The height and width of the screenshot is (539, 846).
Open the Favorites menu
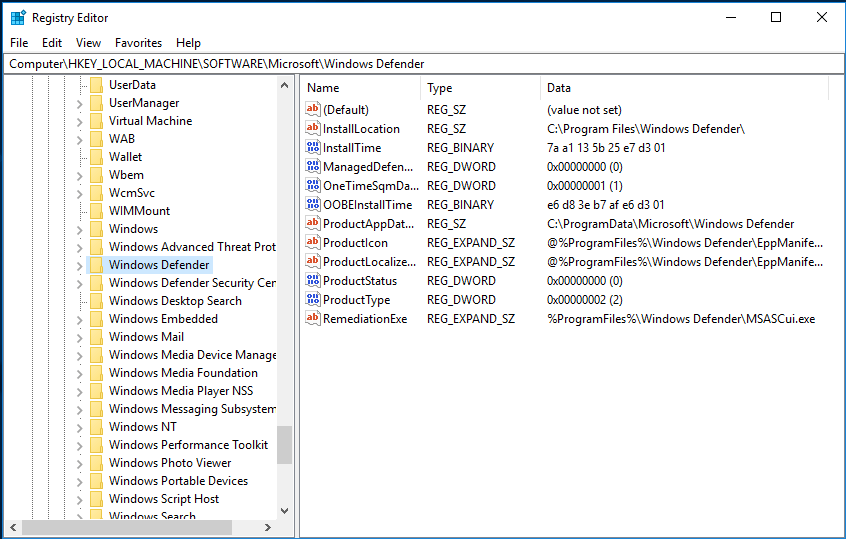(x=138, y=43)
